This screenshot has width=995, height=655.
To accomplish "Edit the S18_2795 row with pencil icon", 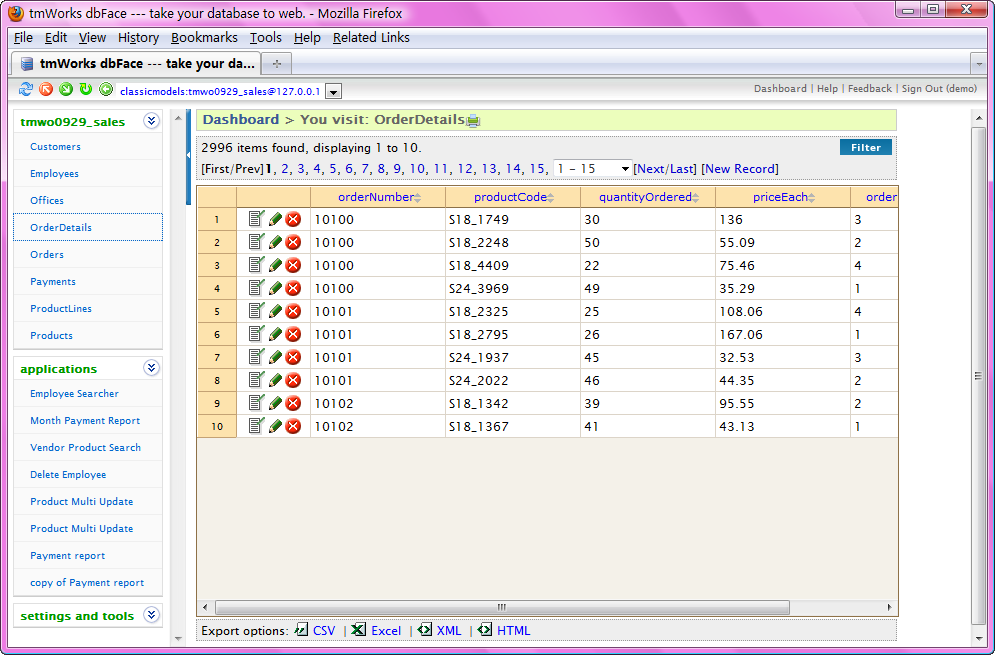I will [x=275, y=334].
